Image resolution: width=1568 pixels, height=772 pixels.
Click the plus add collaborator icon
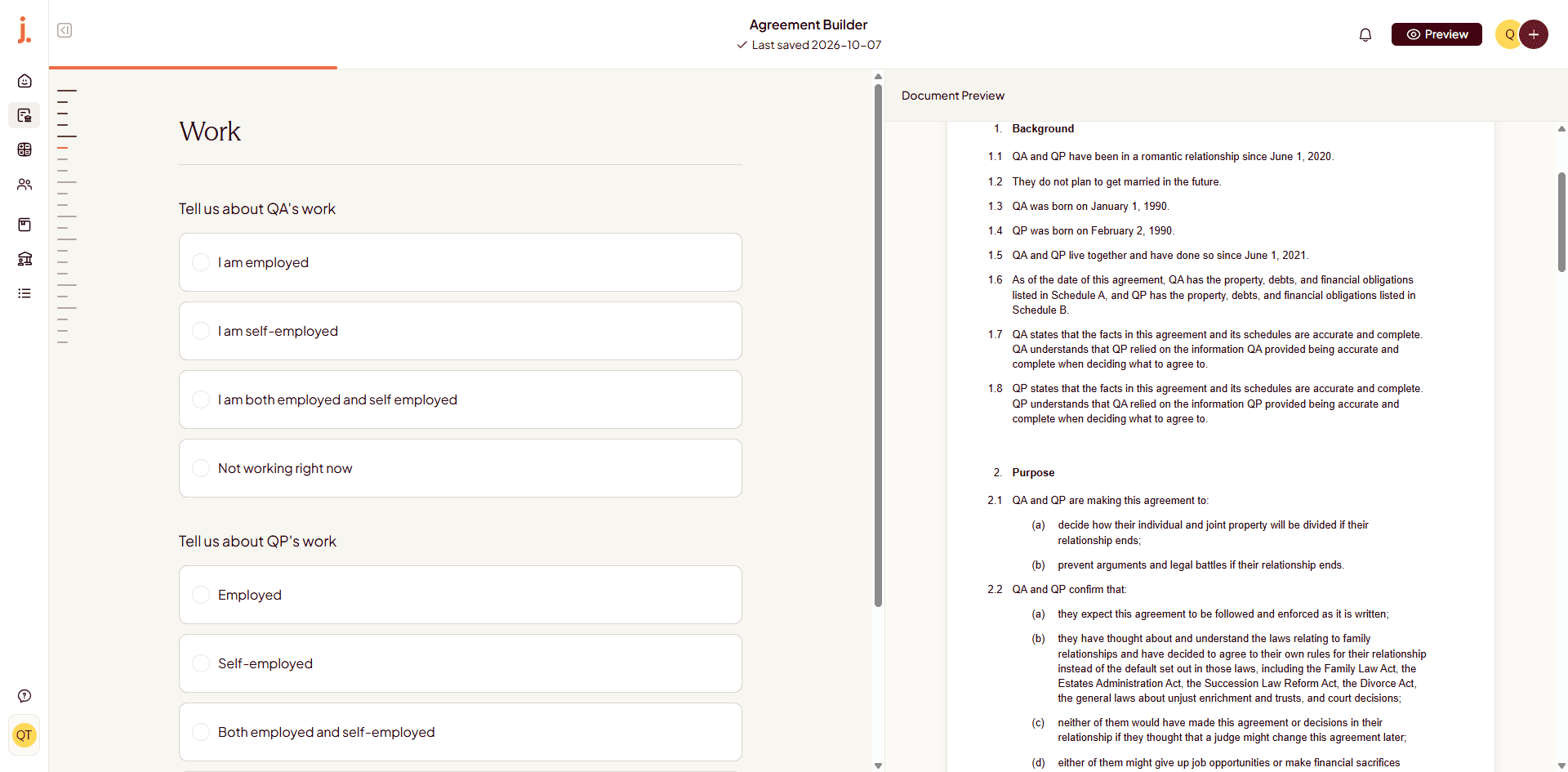1534,34
